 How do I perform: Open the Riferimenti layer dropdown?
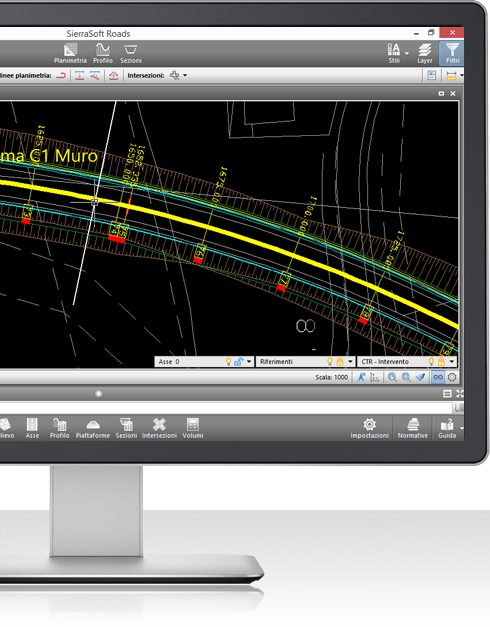pos(350,361)
